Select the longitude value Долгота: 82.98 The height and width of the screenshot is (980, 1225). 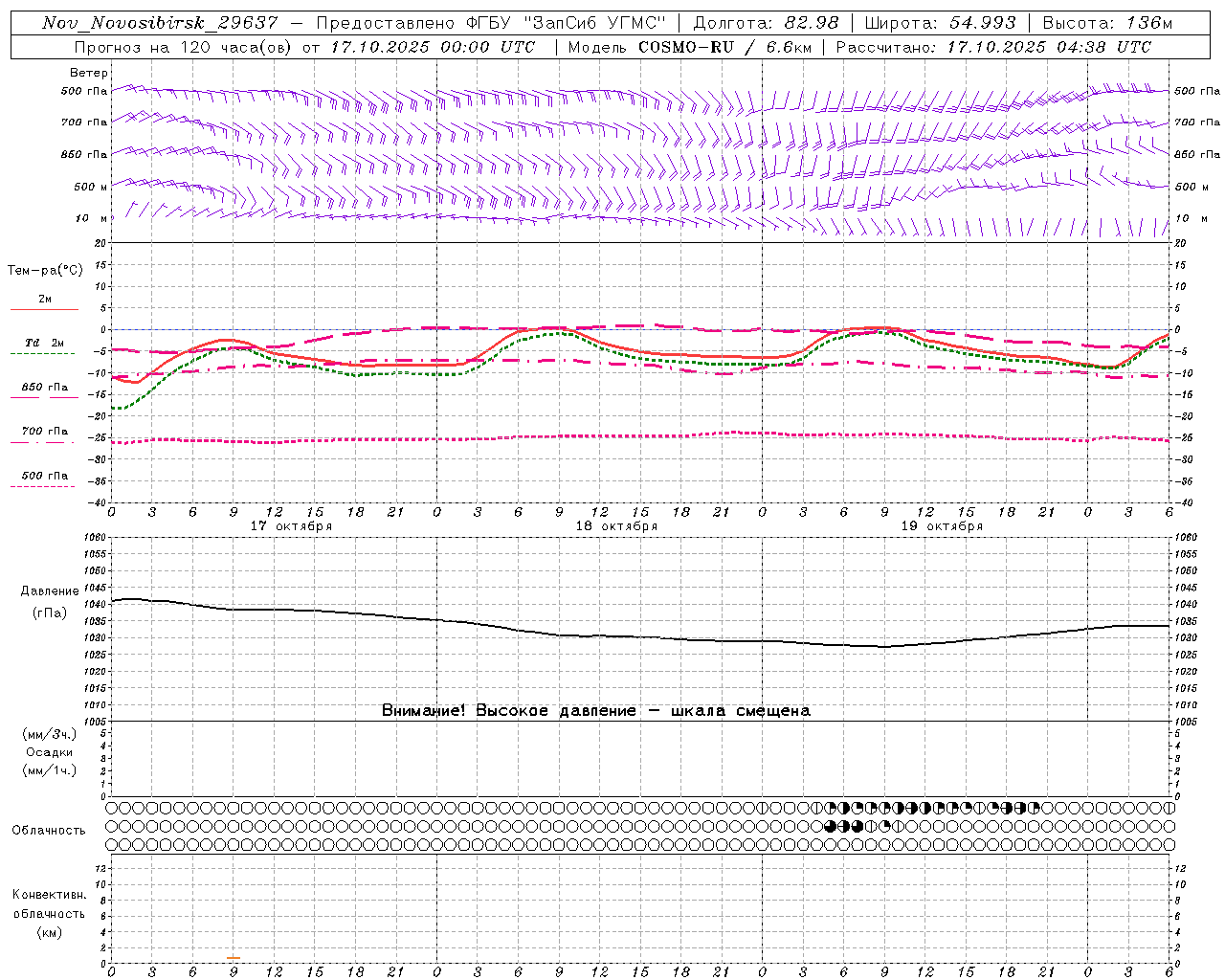tap(766, 23)
